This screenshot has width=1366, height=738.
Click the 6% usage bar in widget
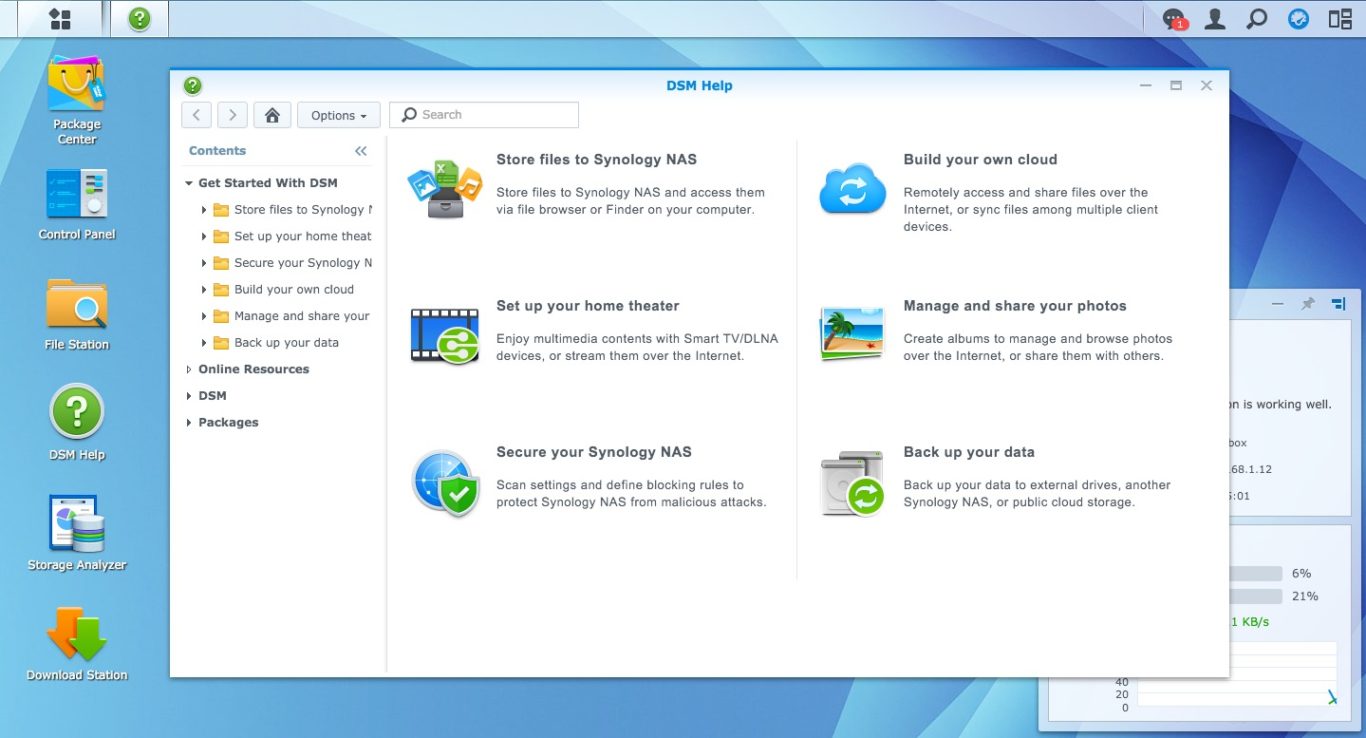point(1255,574)
